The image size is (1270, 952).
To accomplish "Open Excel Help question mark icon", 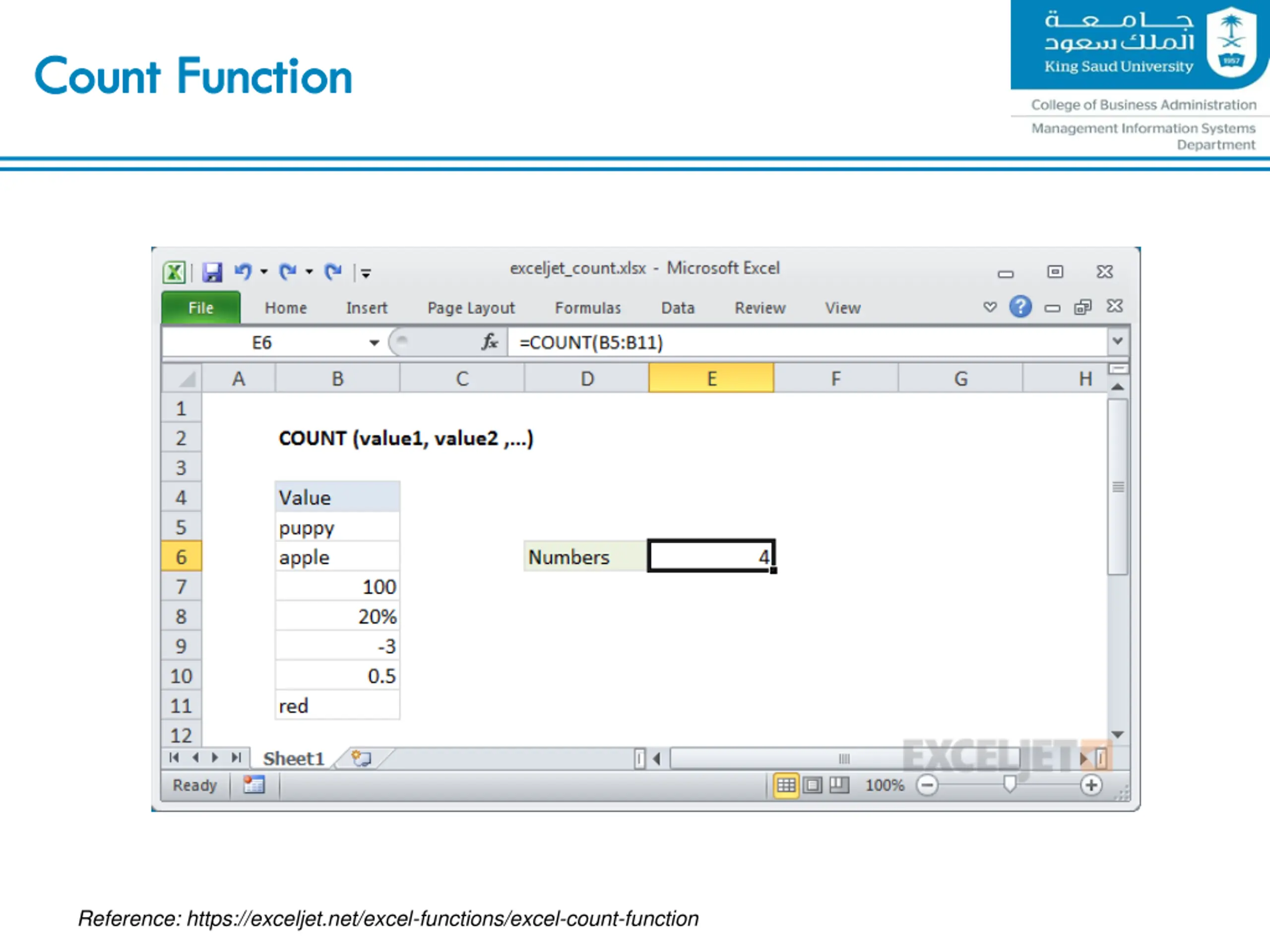I will (x=1020, y=307).
